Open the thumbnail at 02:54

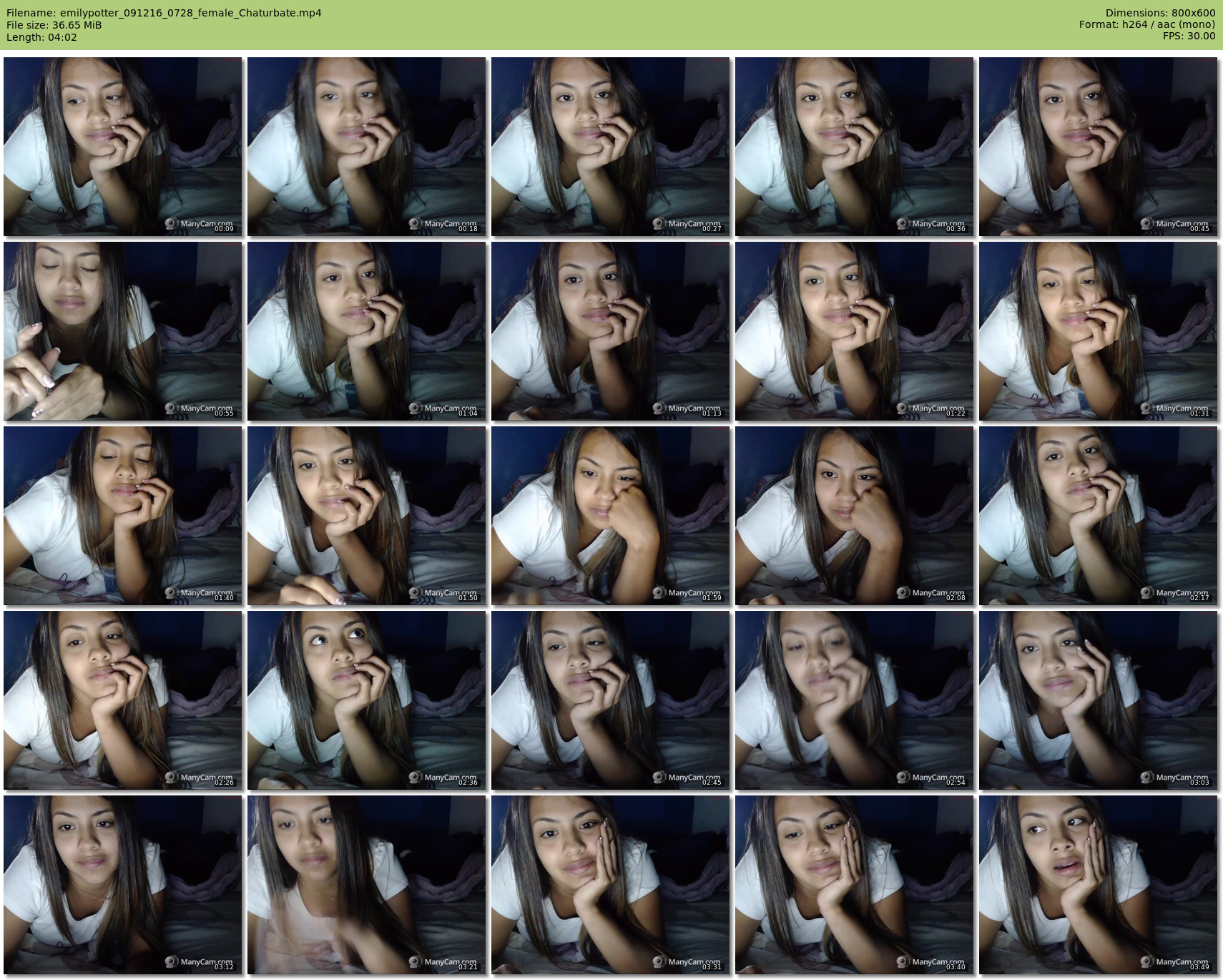855,700
